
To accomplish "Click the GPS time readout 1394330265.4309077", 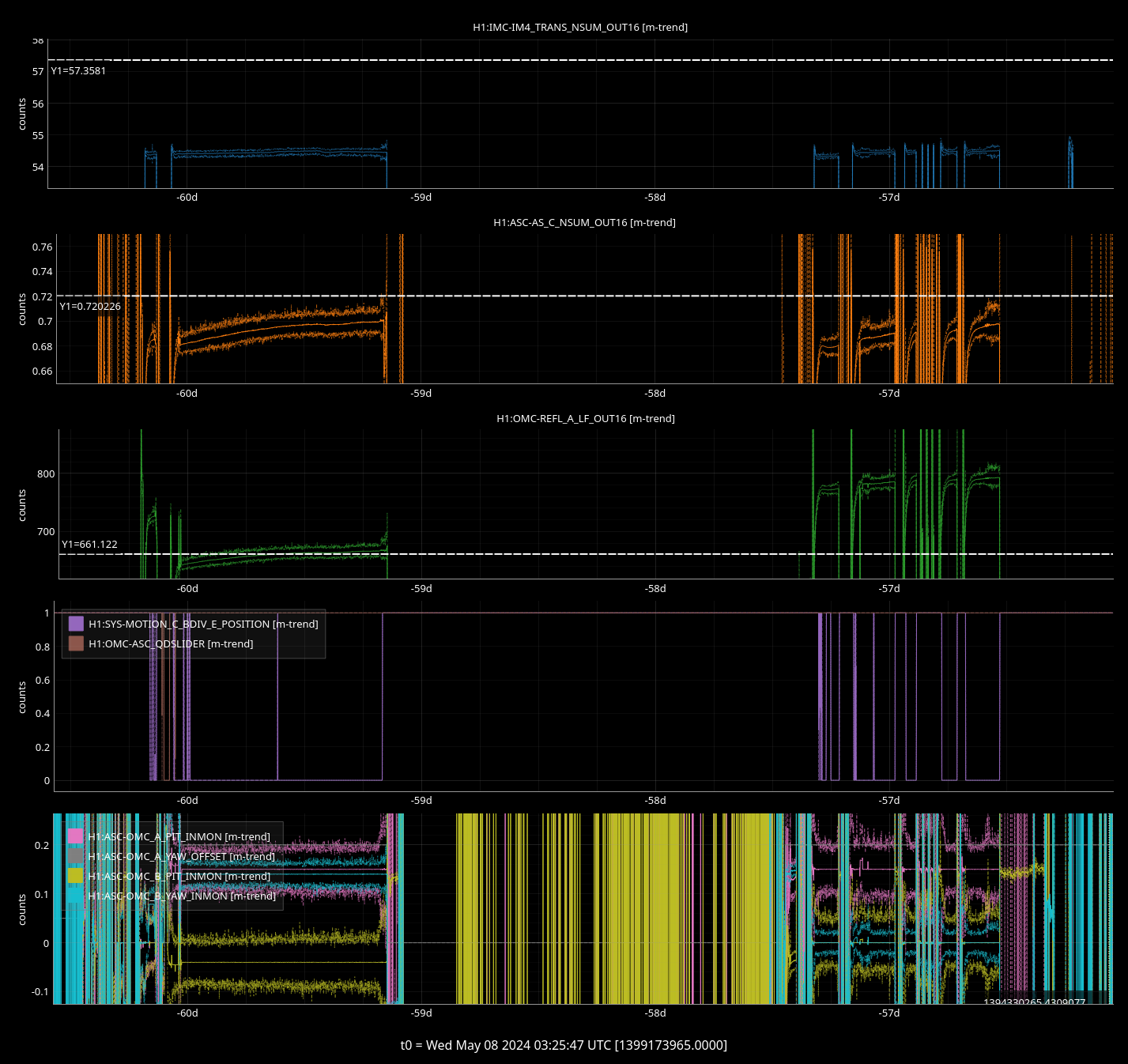I will click(1034, 1002).
